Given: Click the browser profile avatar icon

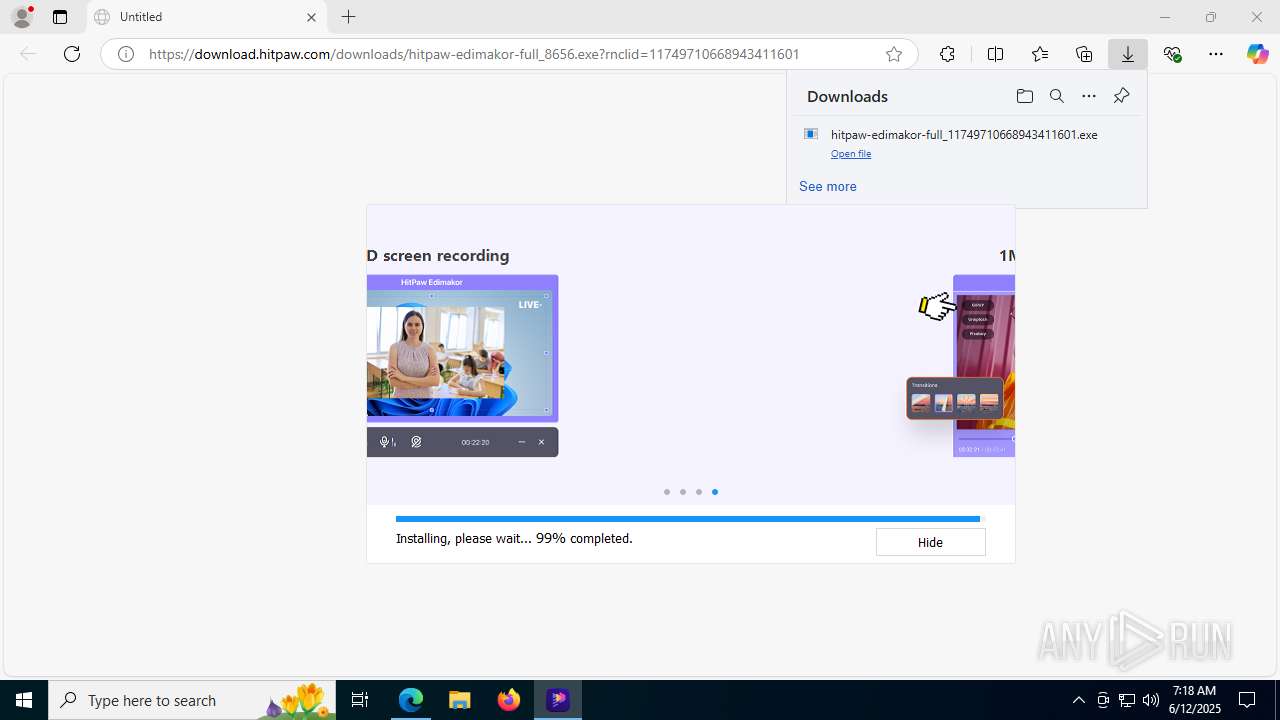Looking at the screenshot, I should tap(22, 17).
